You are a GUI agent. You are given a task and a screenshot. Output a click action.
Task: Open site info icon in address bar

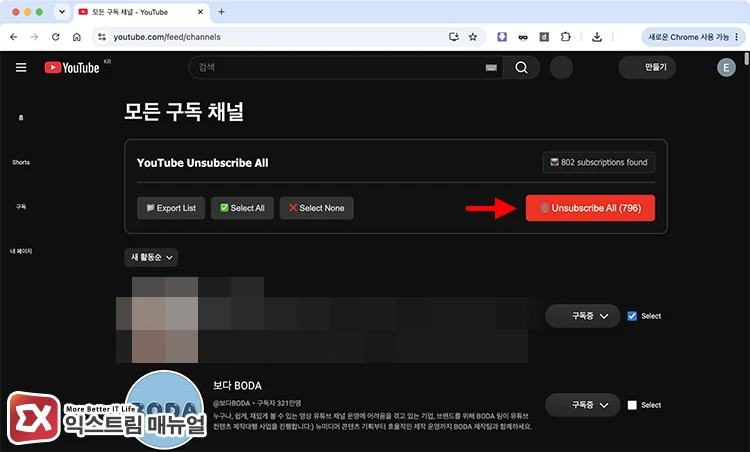(x=101, y=37)
